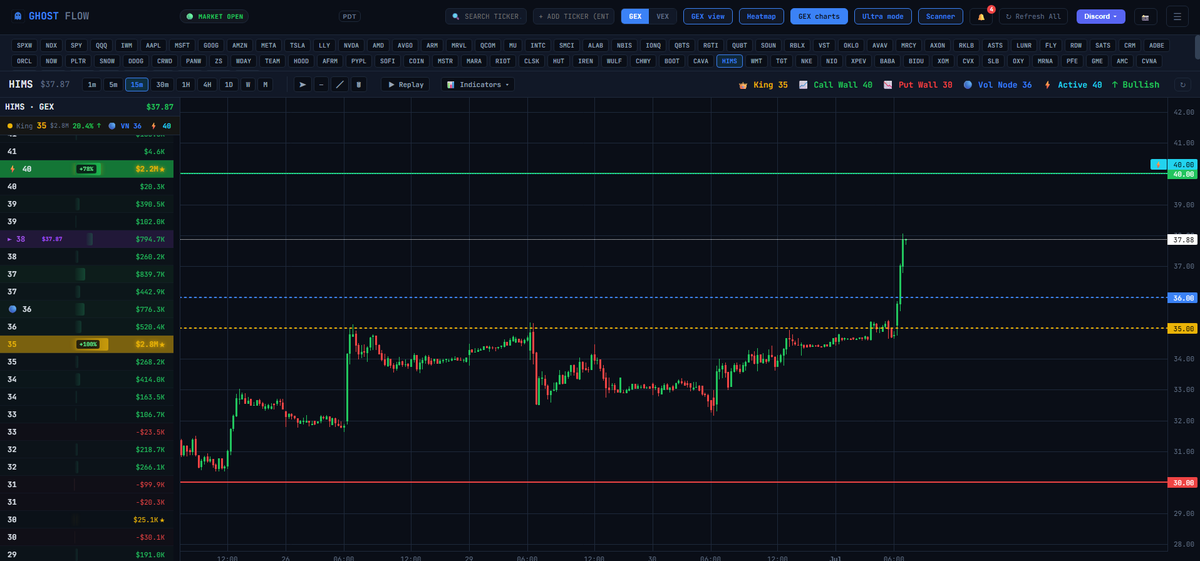Click the Call Wall 40 indicator

835,85
